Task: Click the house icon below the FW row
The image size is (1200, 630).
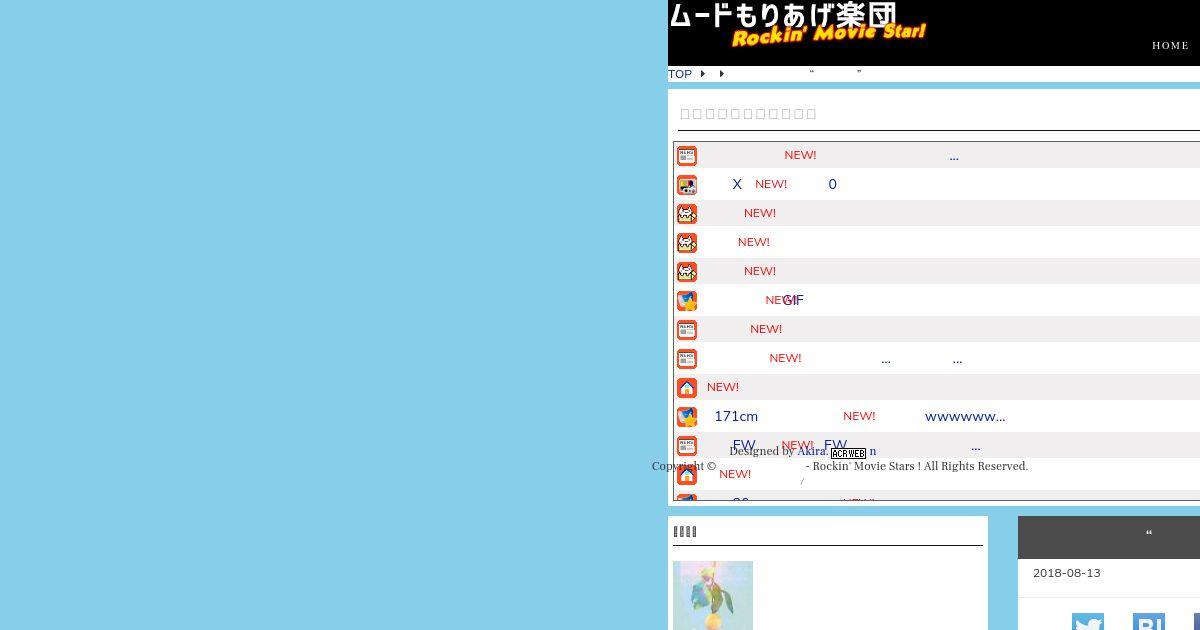Action: (687, 475)
